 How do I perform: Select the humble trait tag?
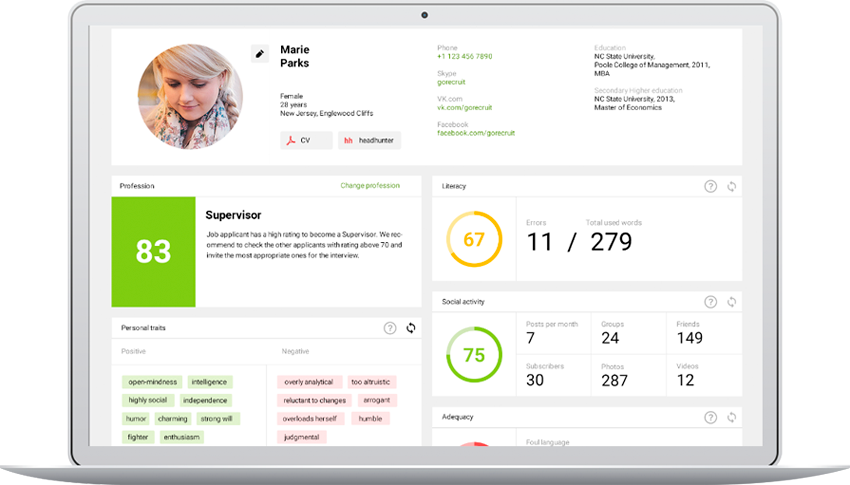(x=370, y=419)
